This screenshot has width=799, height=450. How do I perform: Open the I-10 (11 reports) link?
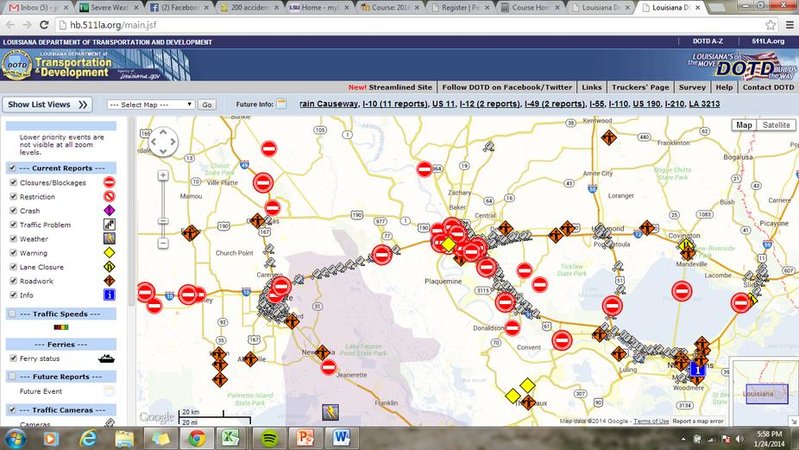[x=395, y=104]
